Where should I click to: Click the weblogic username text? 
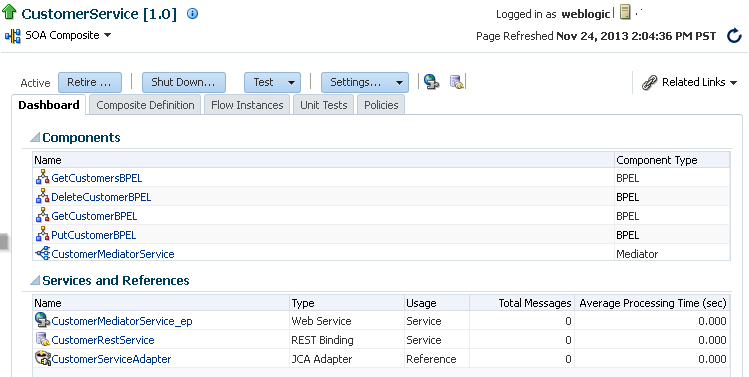[x=586, y=14]
